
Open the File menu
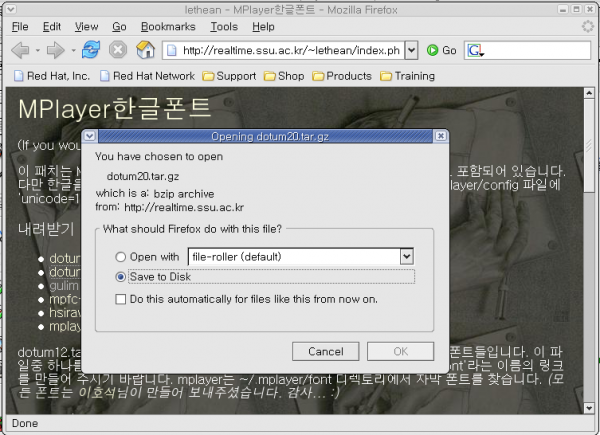point(20,26)
